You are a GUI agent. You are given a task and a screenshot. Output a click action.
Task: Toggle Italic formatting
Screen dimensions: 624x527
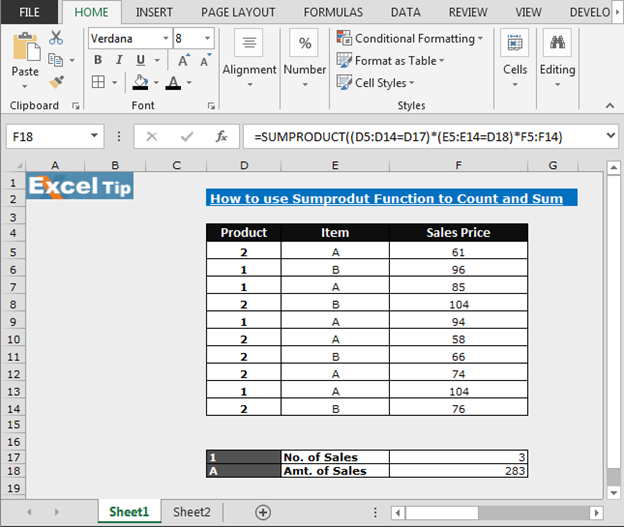(x=117, y=60)
